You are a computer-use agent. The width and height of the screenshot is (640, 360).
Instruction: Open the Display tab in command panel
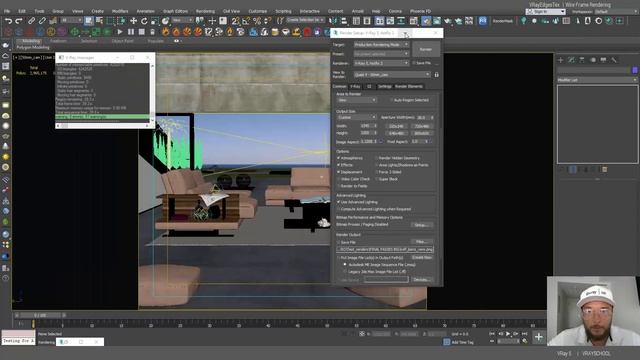tap(603, 60)
